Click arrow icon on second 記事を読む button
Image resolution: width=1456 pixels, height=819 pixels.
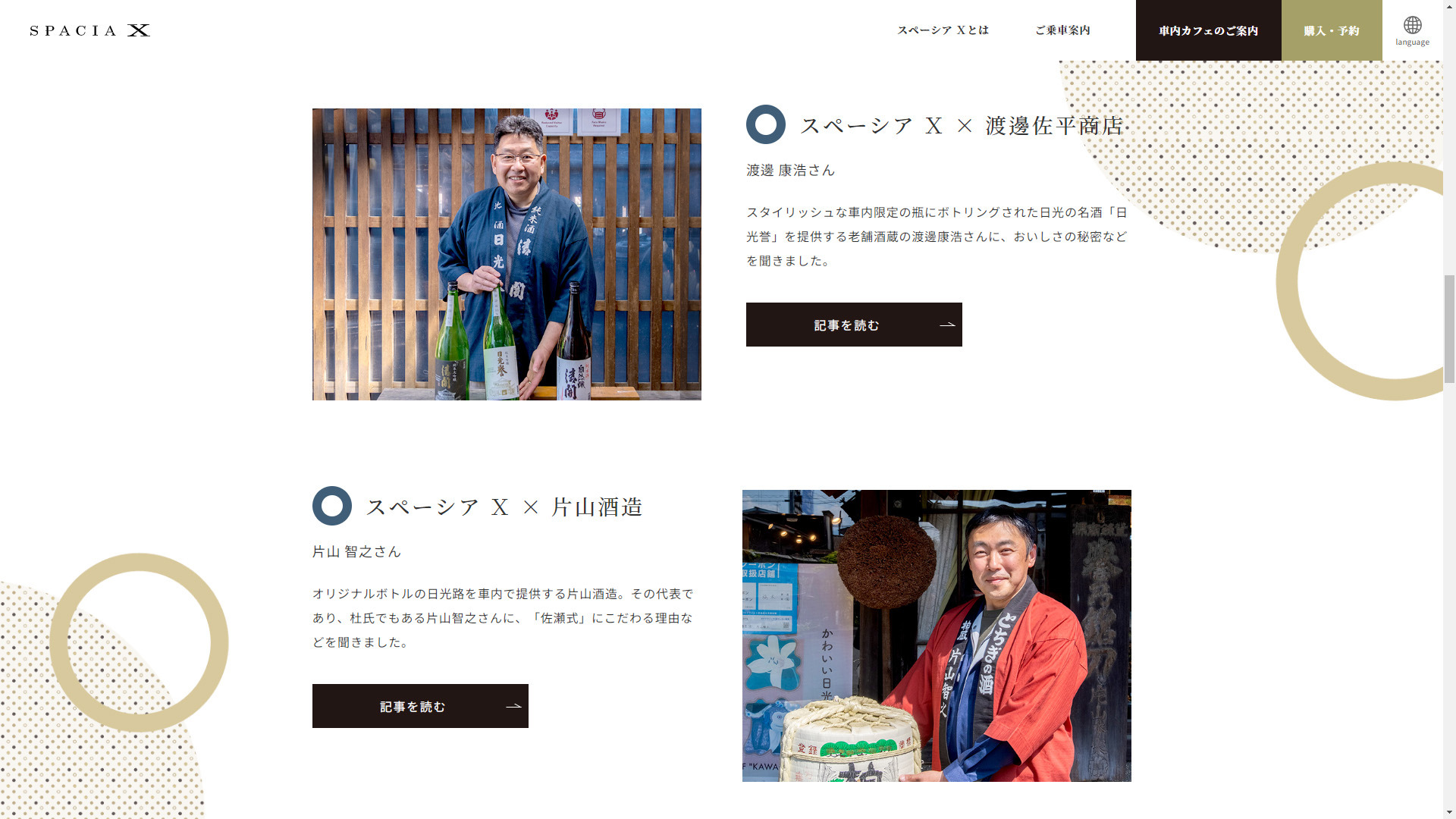[x=513, y=706]
